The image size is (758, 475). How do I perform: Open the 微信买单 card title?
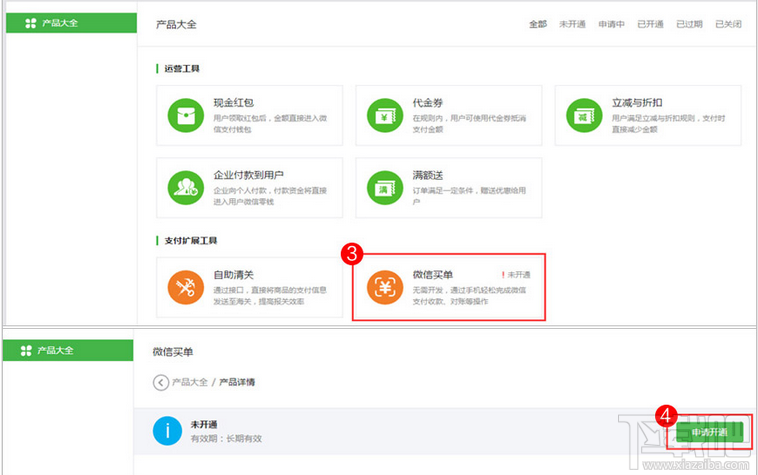click(432, 274)
